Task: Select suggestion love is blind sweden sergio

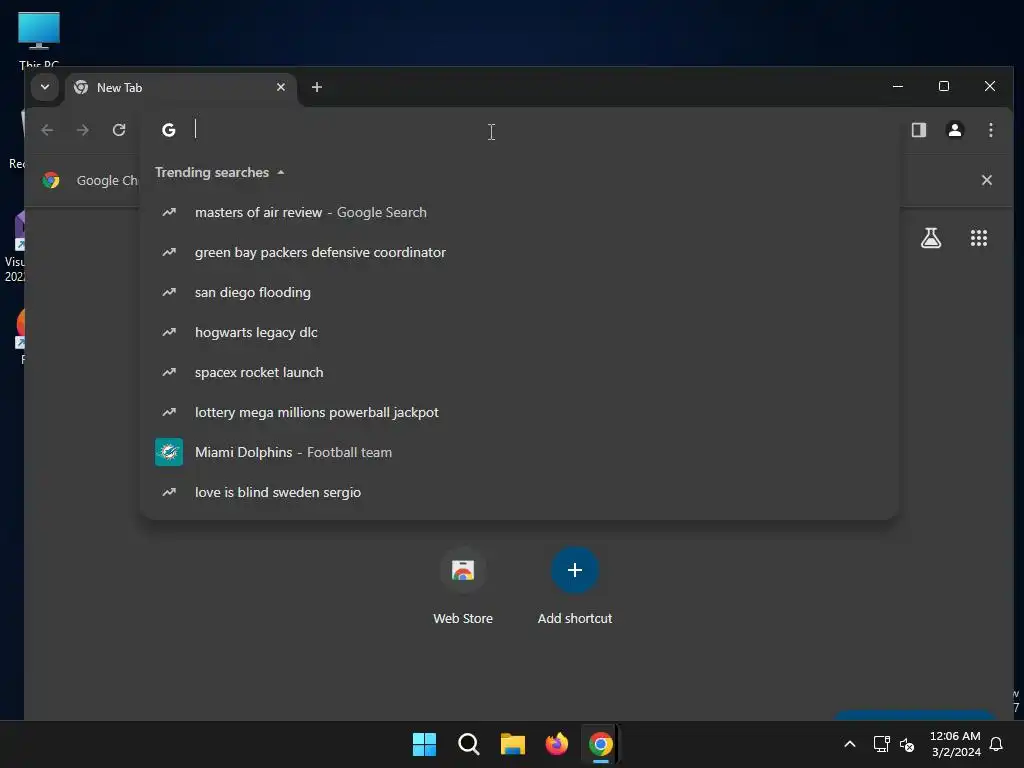Action: click(x=519, y=492)
